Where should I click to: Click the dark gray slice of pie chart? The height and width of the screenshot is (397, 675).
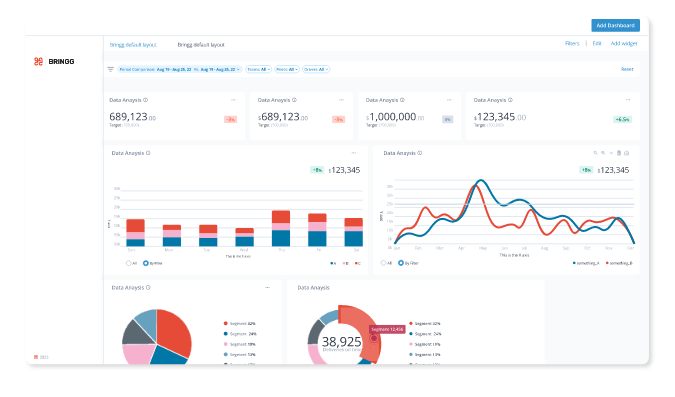pos(134,334)
